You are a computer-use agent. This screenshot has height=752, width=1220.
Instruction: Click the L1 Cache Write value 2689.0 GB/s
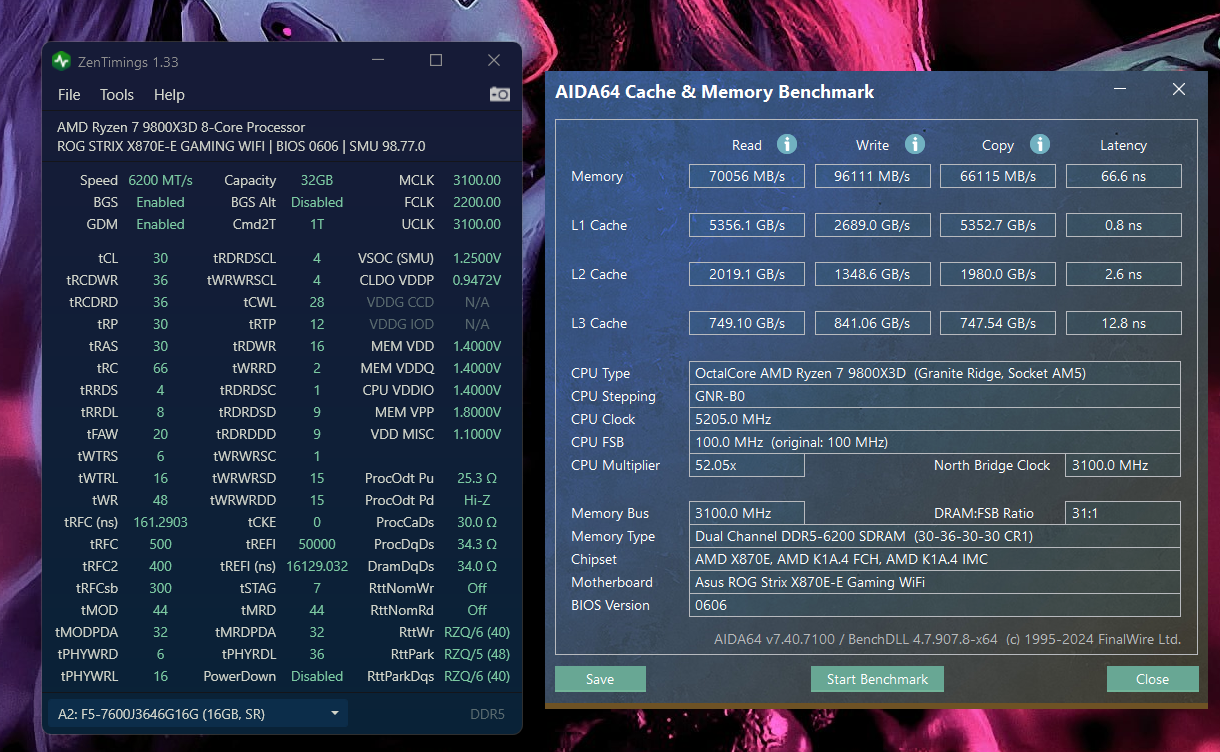pyautogui.click(x=872, y=225)
